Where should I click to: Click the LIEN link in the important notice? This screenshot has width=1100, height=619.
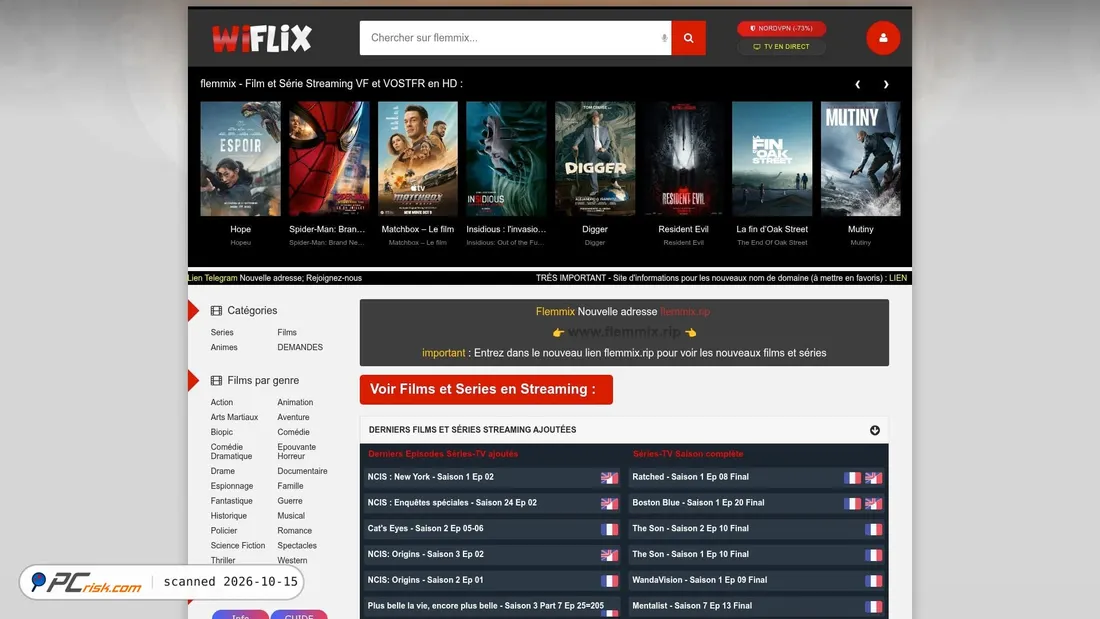[x=898, y=278]
